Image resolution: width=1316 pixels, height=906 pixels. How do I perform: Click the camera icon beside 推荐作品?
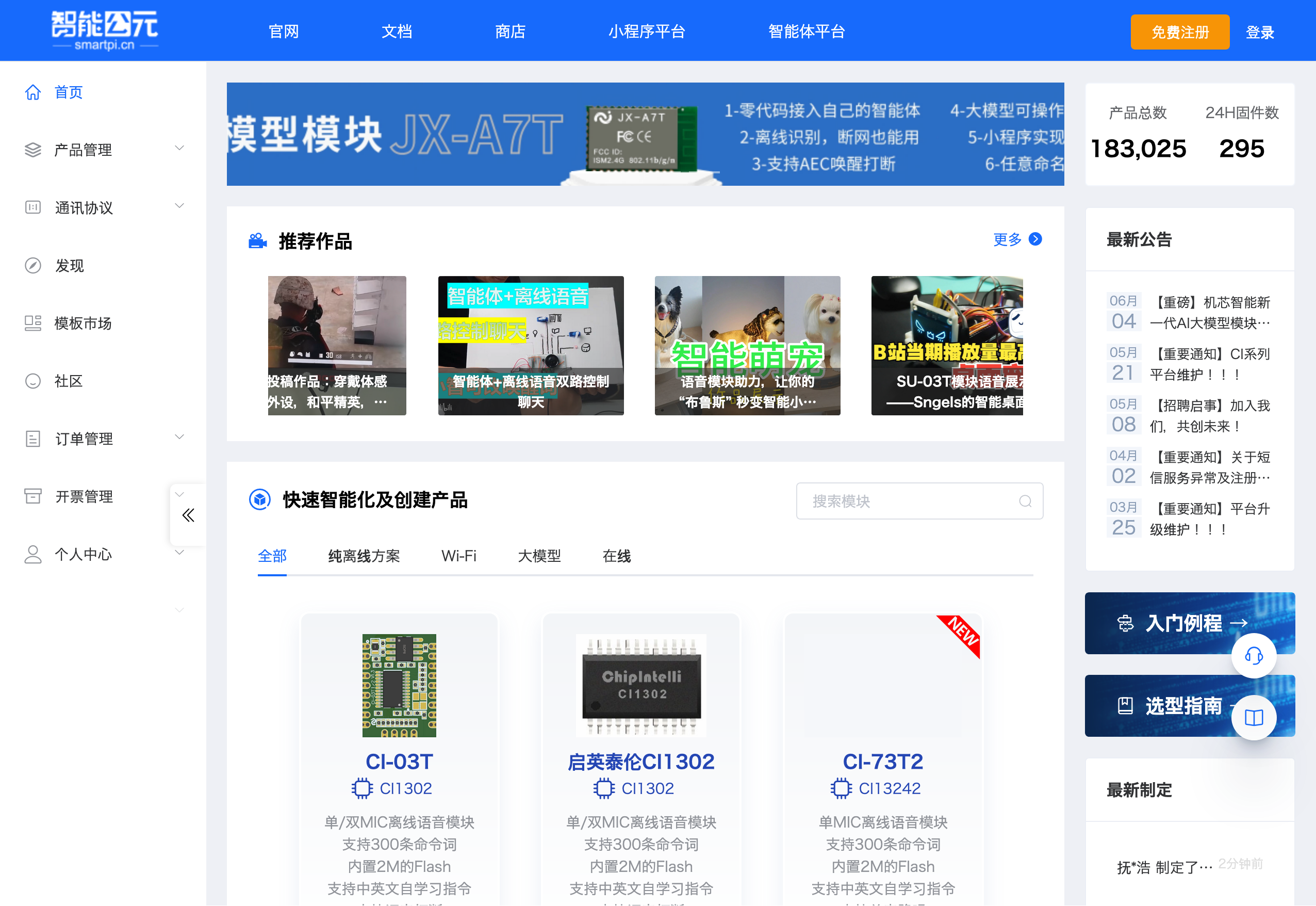pos(257,241)
